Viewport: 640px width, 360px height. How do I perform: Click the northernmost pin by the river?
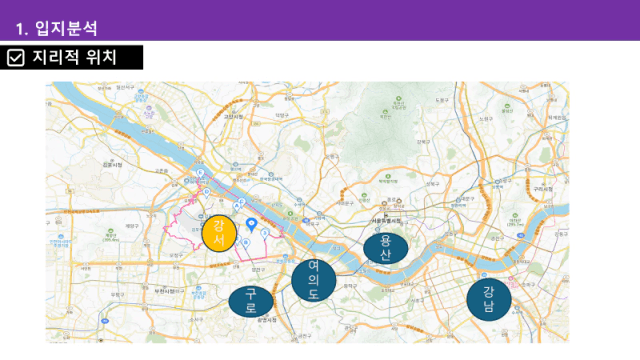(200, 173)
